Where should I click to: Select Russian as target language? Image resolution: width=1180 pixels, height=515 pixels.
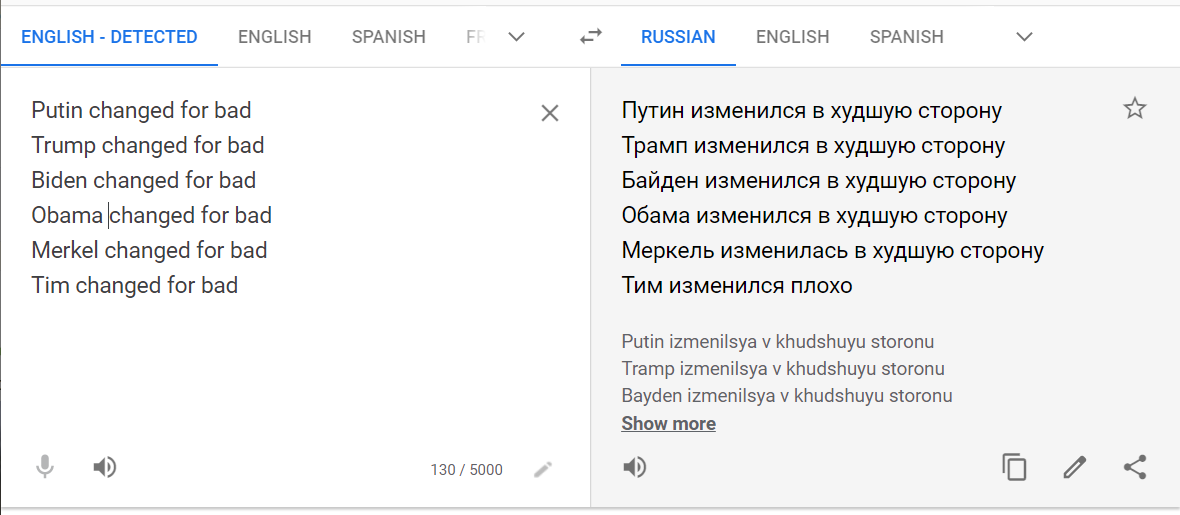click(x=678, y=37)
